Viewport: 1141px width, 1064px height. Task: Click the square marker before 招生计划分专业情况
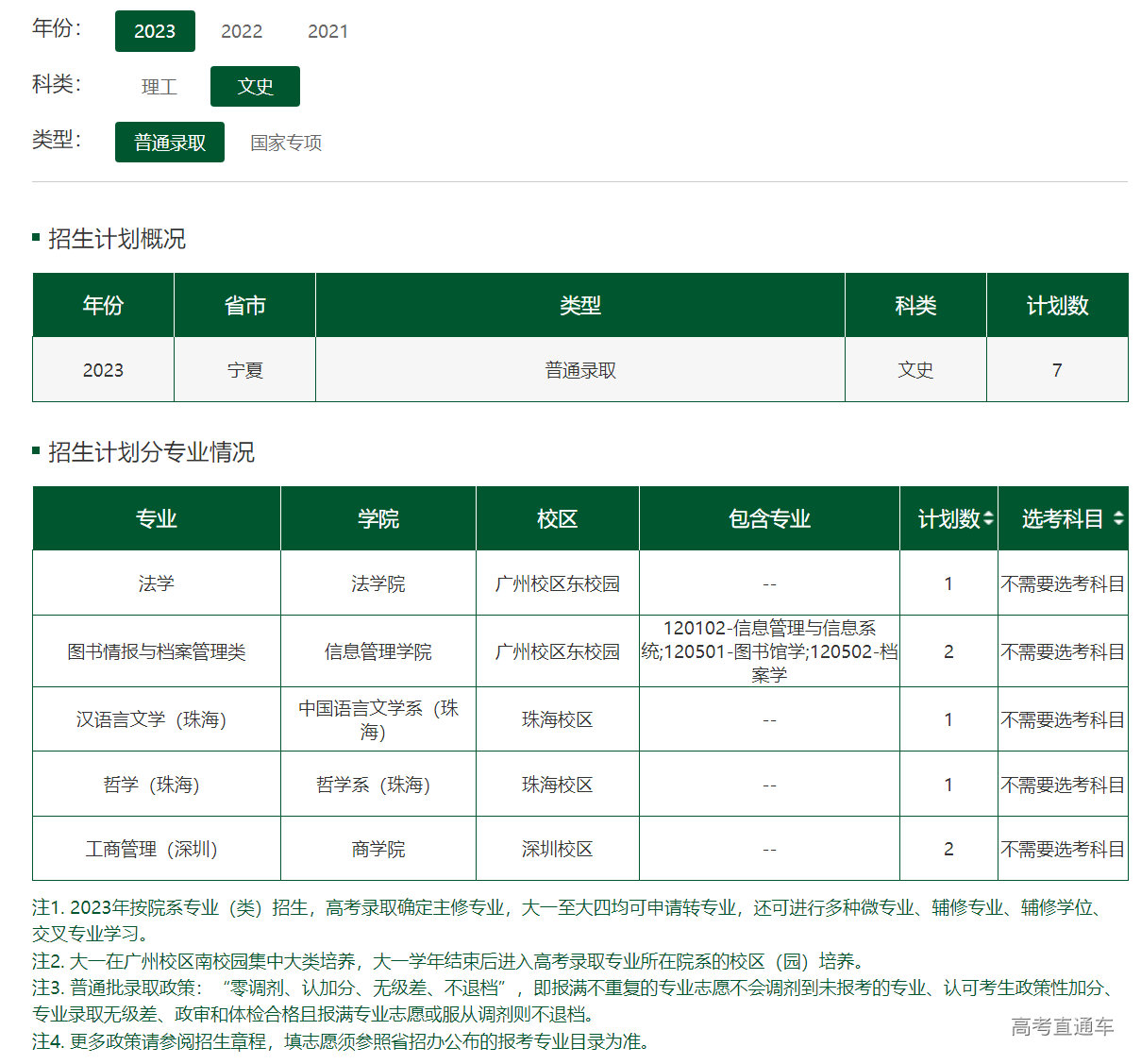click(35, 453)
